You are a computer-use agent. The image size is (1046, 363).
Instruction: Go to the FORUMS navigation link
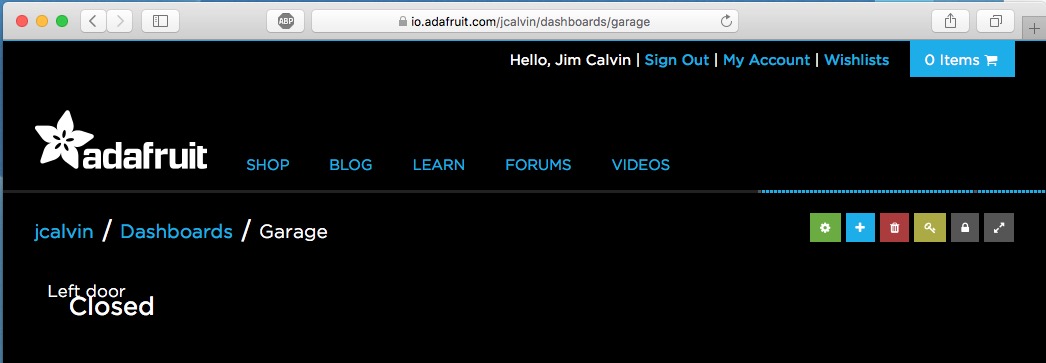[x=538, y=165]
